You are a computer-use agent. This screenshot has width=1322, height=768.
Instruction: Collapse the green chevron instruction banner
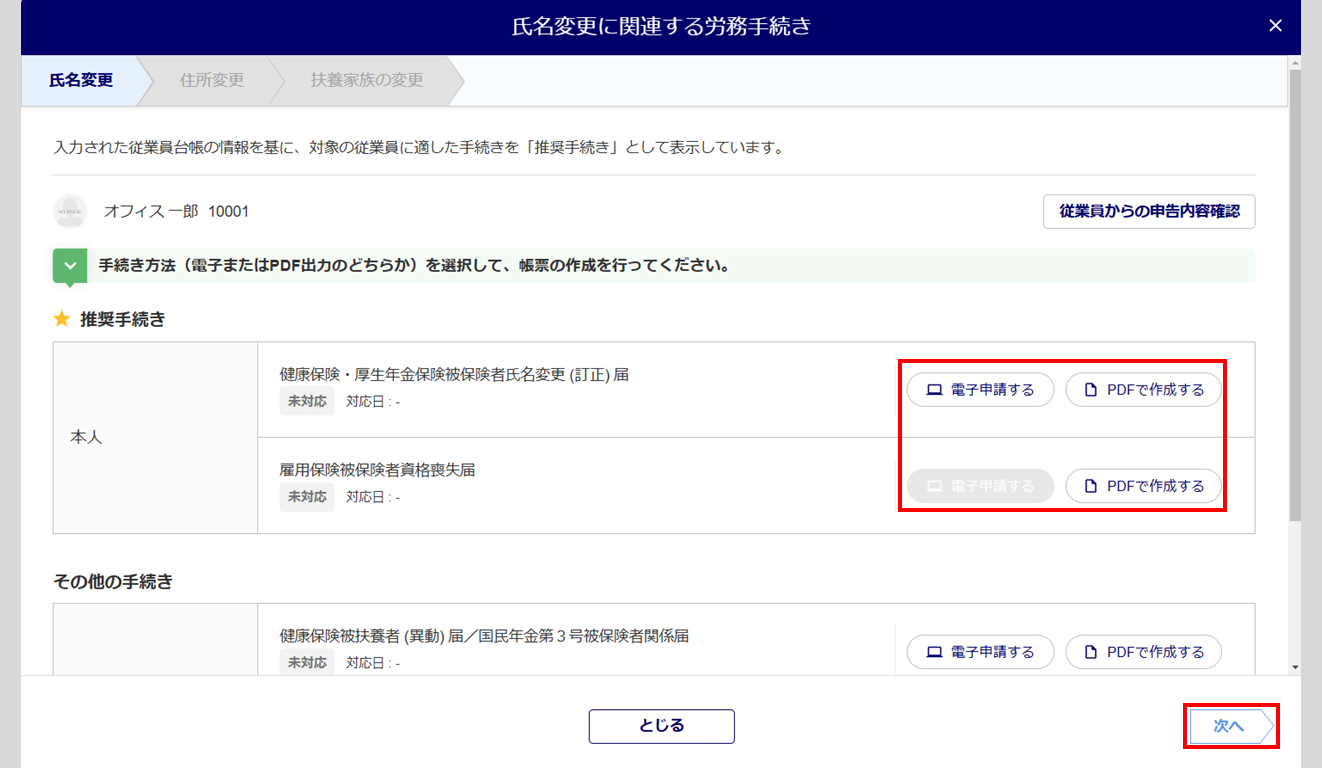pos(70,267)
